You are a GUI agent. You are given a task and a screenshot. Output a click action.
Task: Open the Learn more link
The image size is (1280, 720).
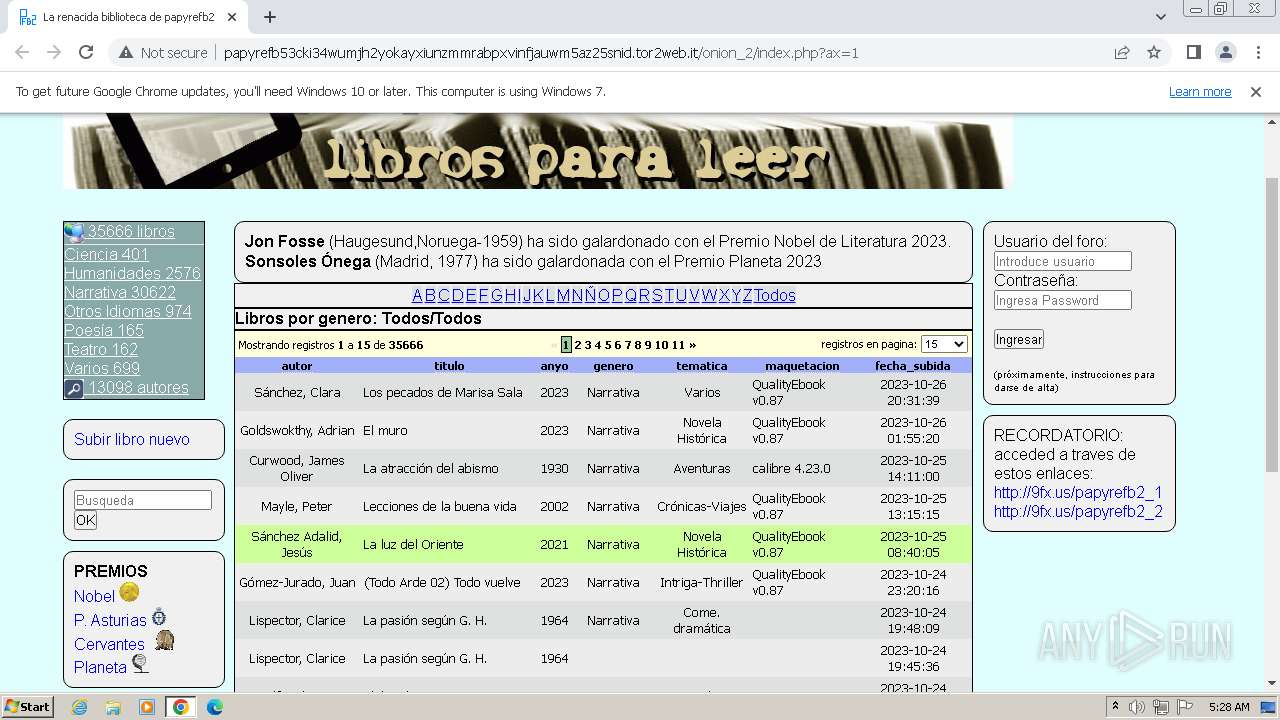(x=1200, y=92)
